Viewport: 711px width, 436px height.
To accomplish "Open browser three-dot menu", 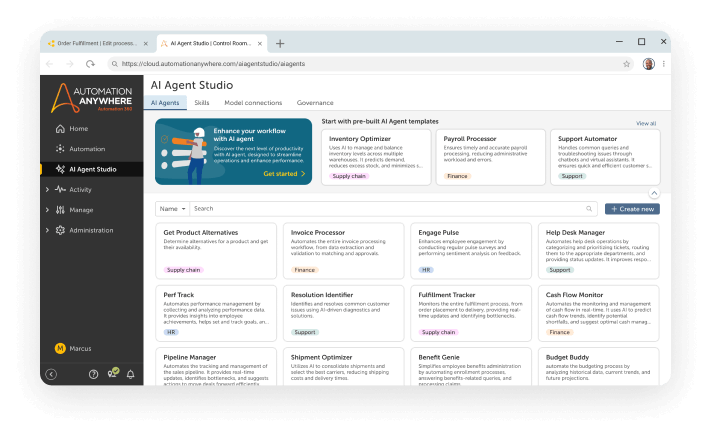I will [663, 64].
